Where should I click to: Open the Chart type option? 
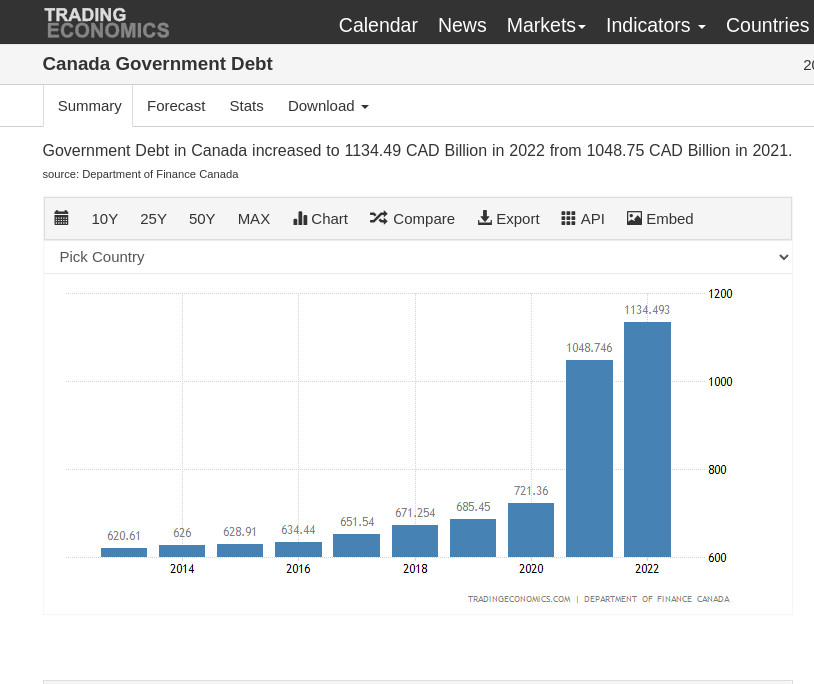pyautogui.click(x=320, y=218)
